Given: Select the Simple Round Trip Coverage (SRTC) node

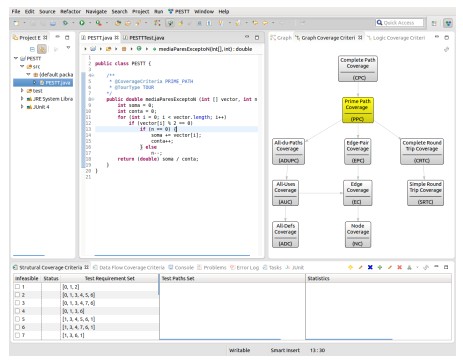Looking at the screenshot, I should [425, 193].
